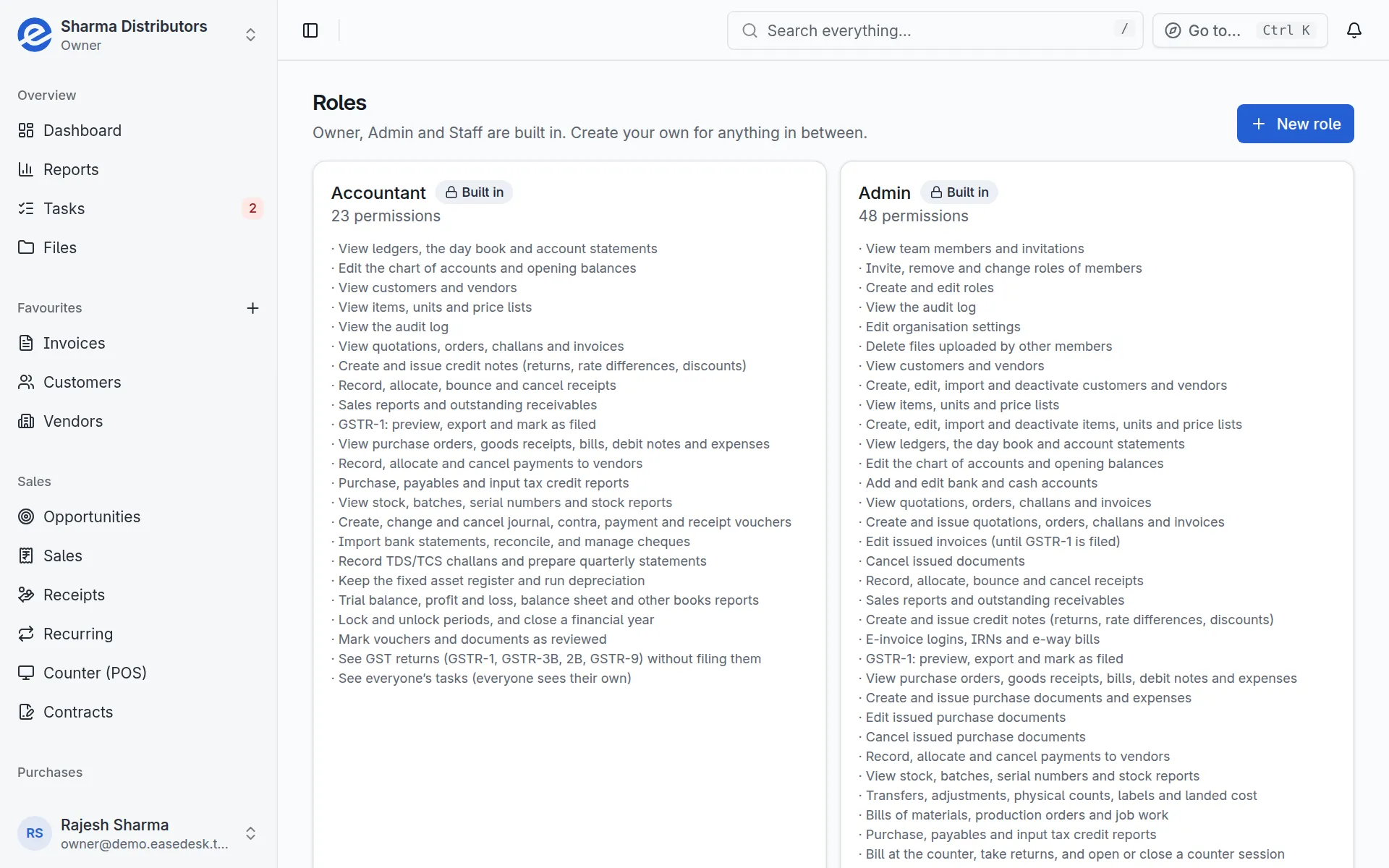Click the Vendors building icon
This screenshot has width=1389, height=868.
[26, 421]
